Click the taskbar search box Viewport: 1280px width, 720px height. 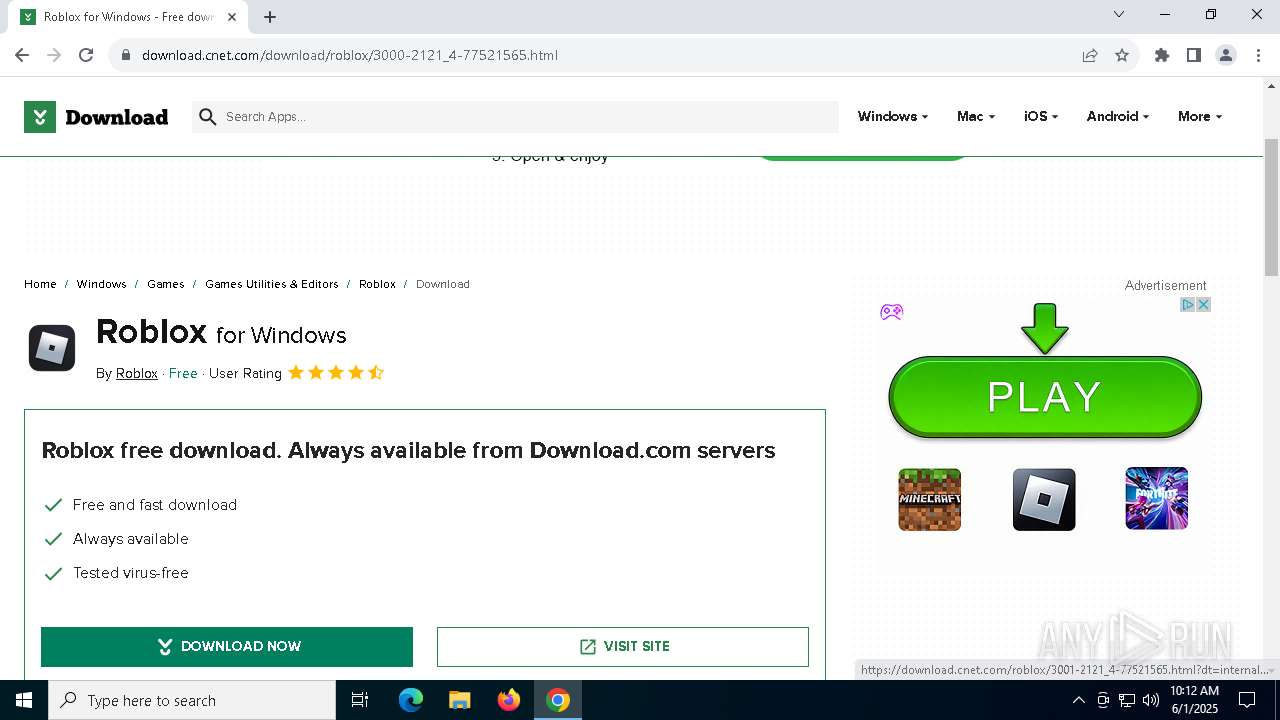[x=192, y=700]
